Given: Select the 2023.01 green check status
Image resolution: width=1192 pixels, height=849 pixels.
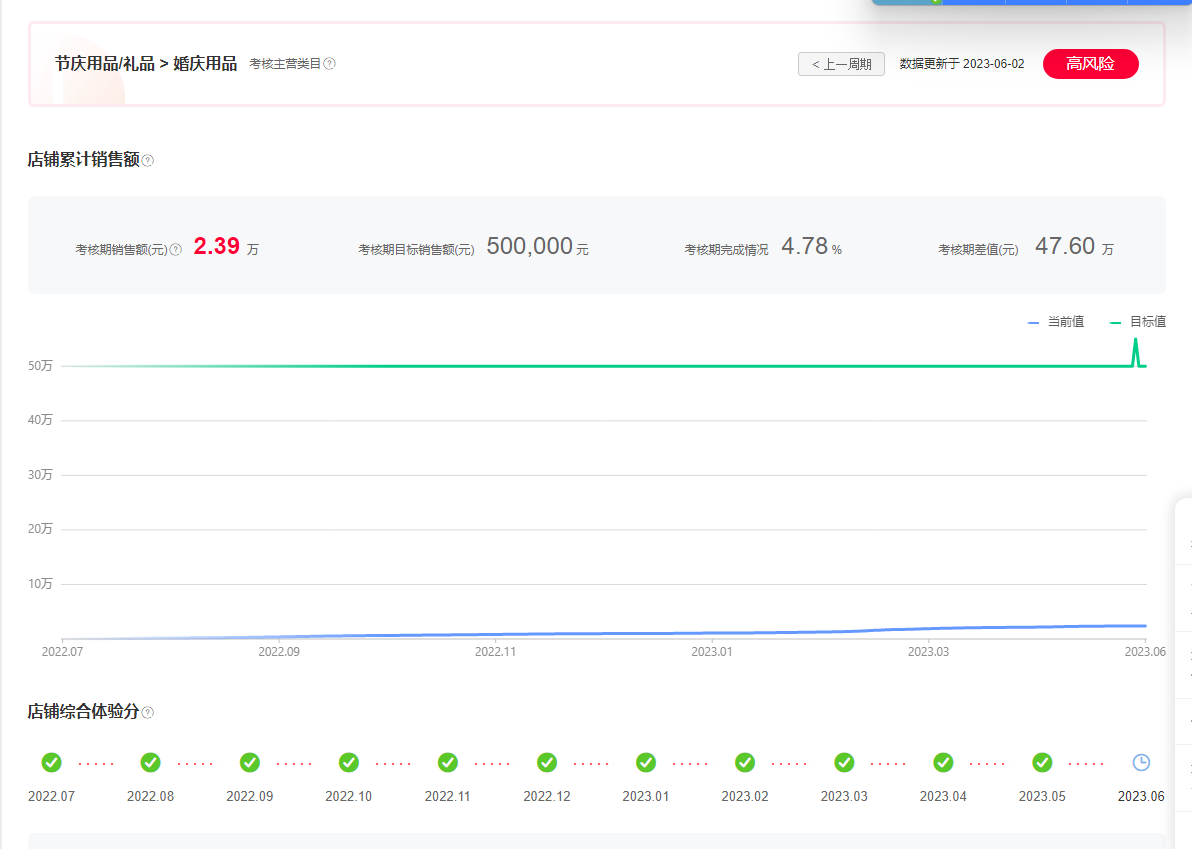Looking at the screenshot, I should 646,762.
